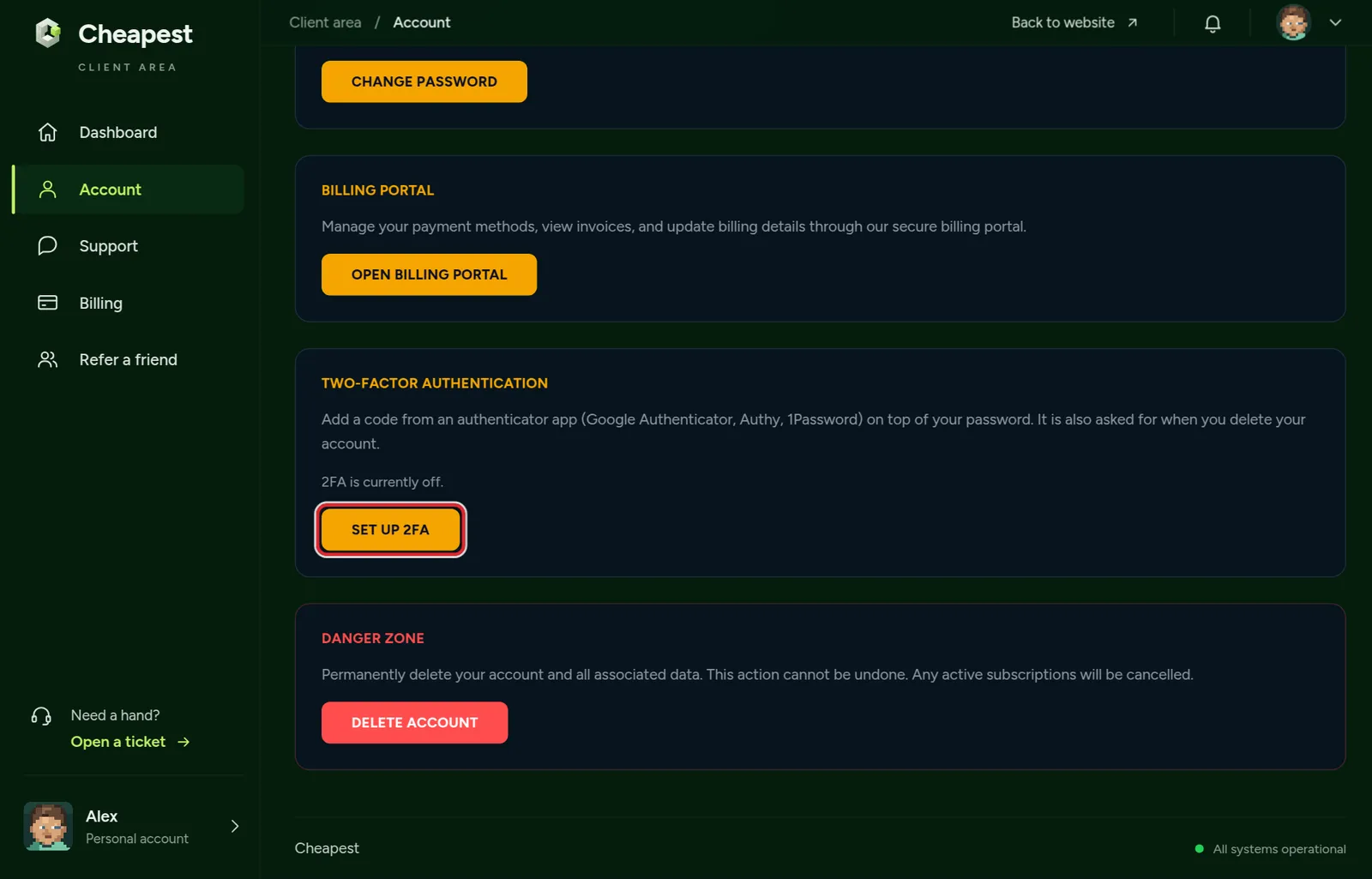Expand the top-right profile dropdown chevron

pyautogui.click(x=1335, y=23)
